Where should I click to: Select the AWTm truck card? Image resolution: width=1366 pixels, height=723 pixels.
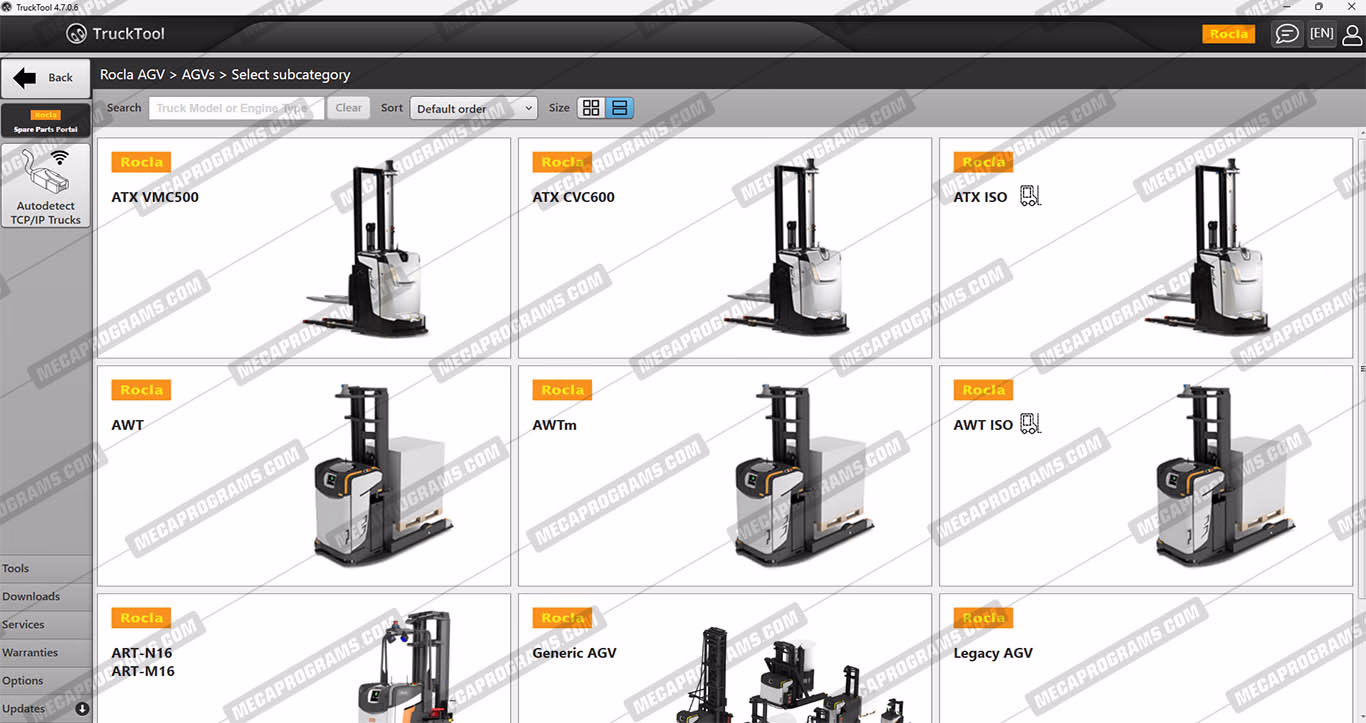pos(725,476)
